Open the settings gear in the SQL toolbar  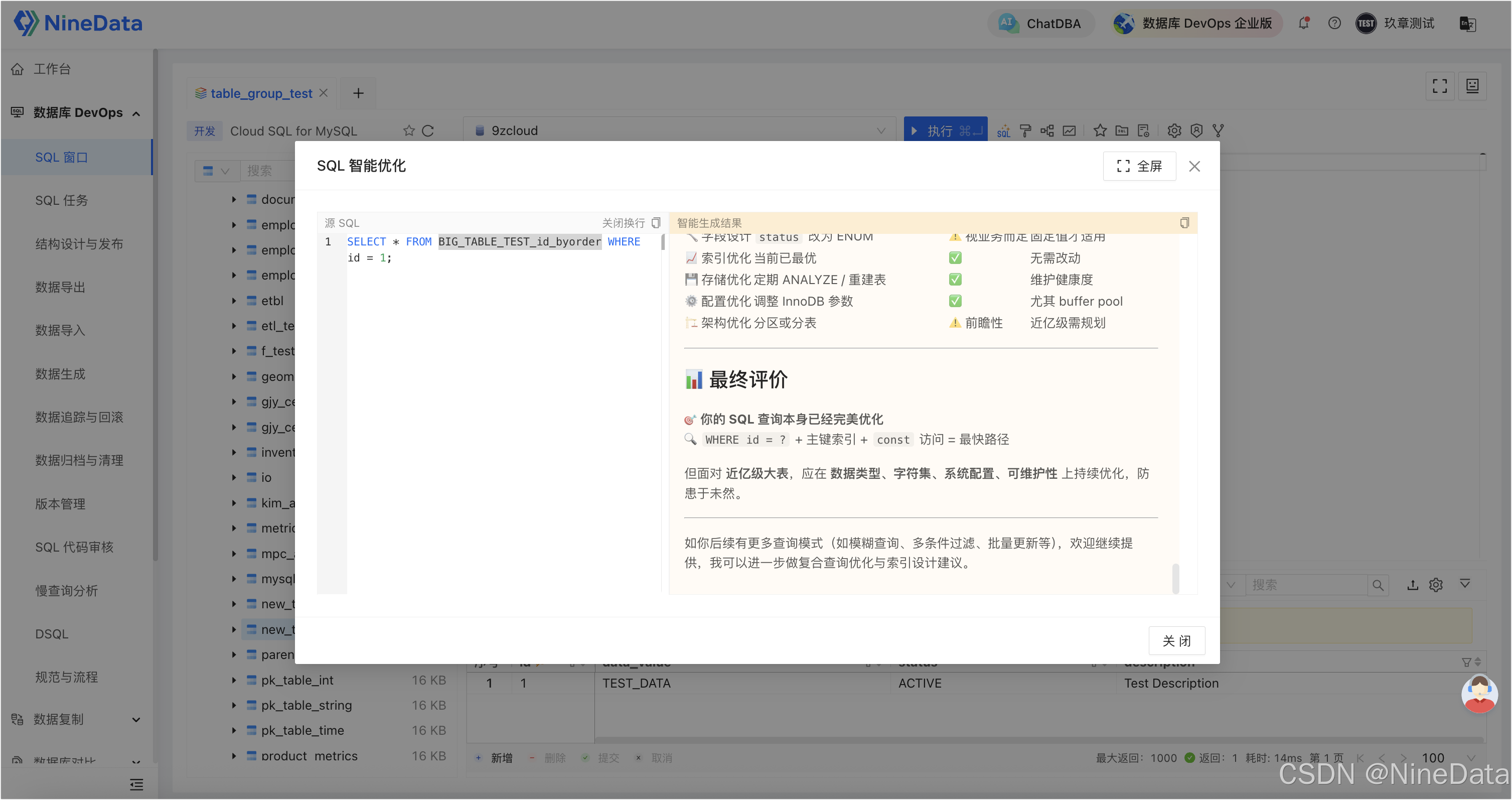(x=1174, y=131)
